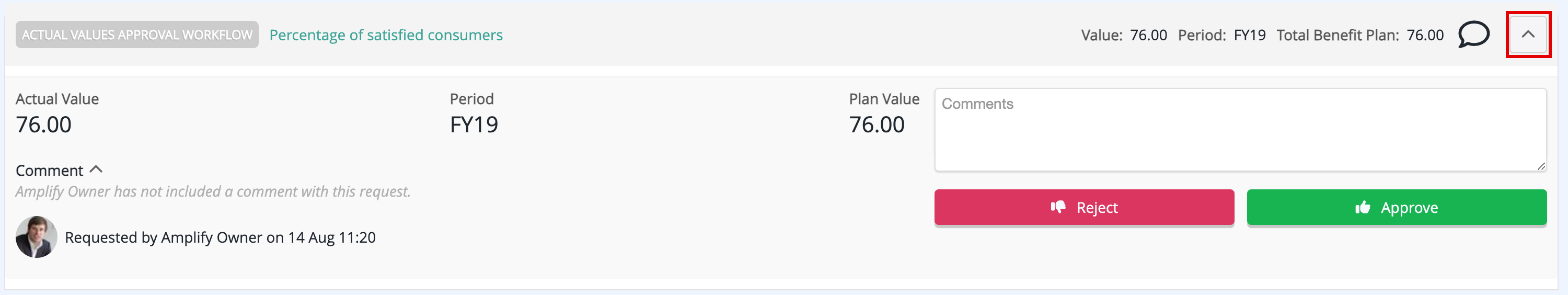Collapse the Comment section chevron

click(96, 169)
